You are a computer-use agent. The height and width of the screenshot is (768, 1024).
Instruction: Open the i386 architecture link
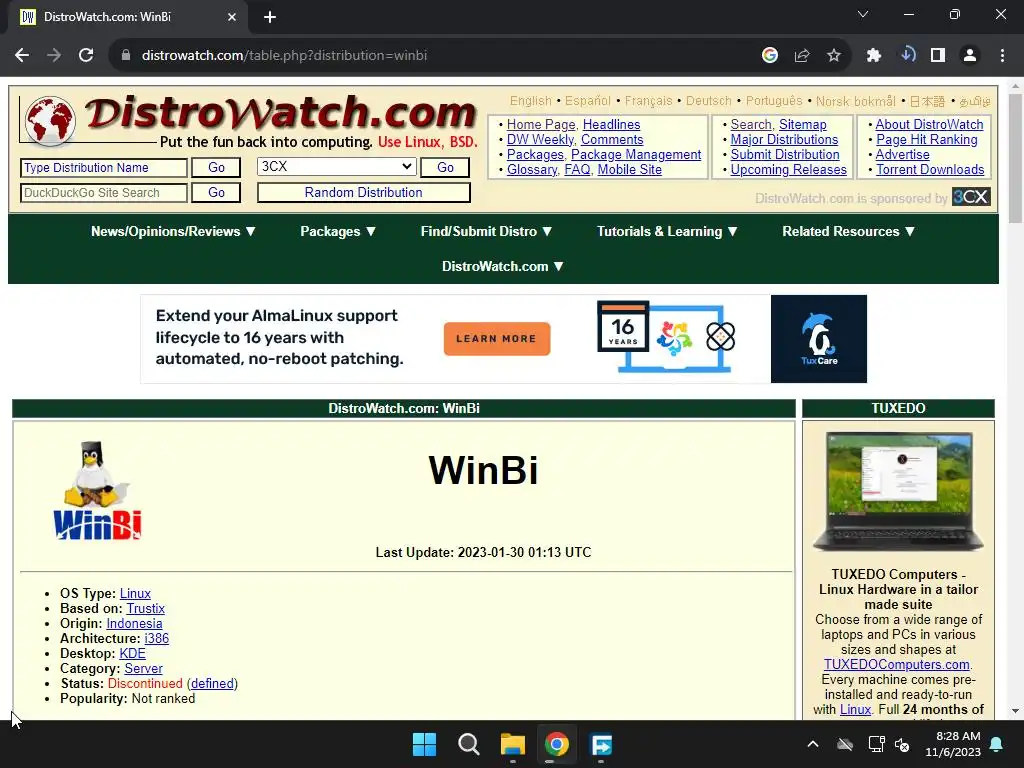coord(157,638)
